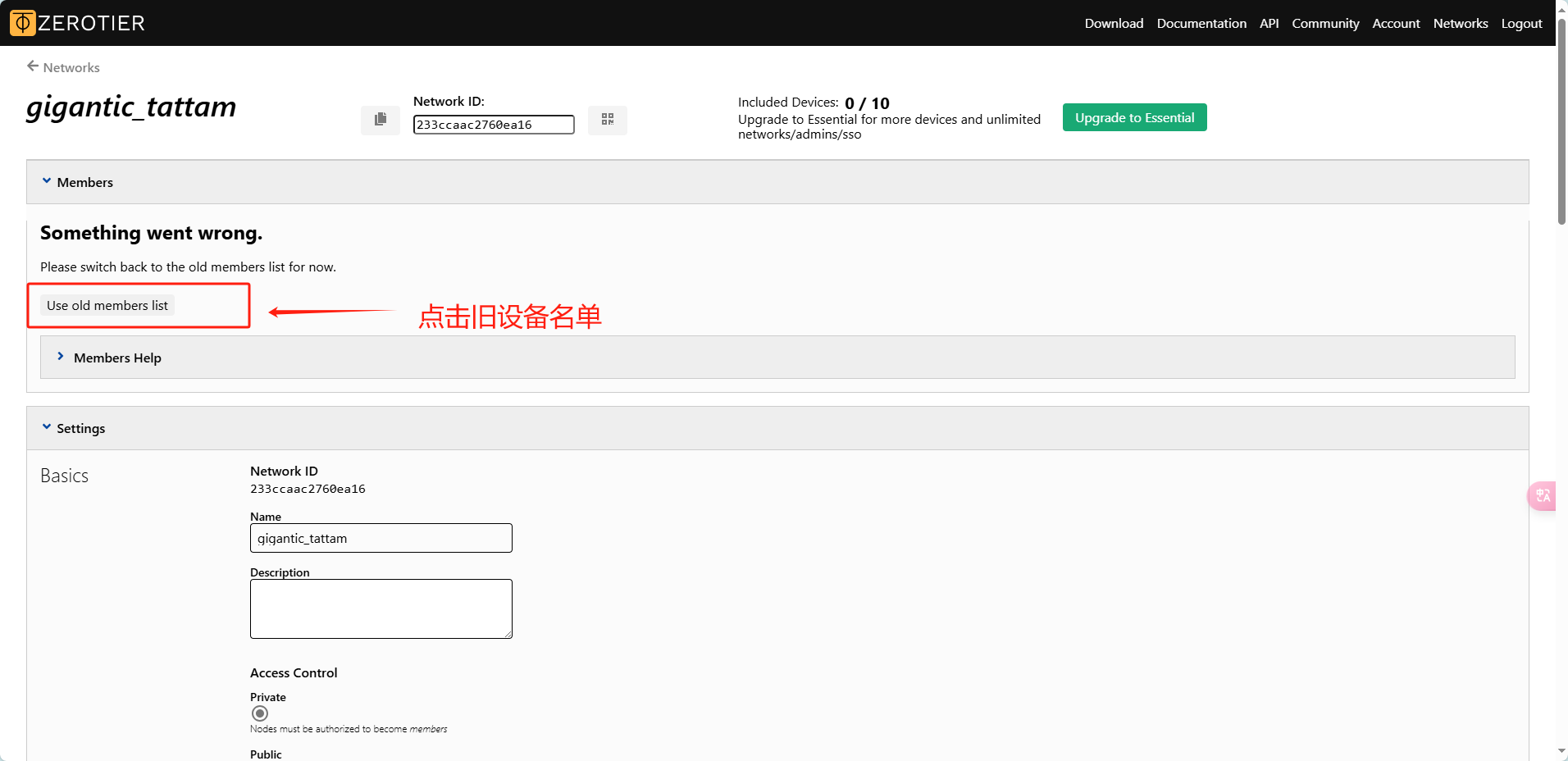Image resolution: width=1568 pixels, height=761 pixels.
Task: Select the Private access control radio
Action: point(260,713)
